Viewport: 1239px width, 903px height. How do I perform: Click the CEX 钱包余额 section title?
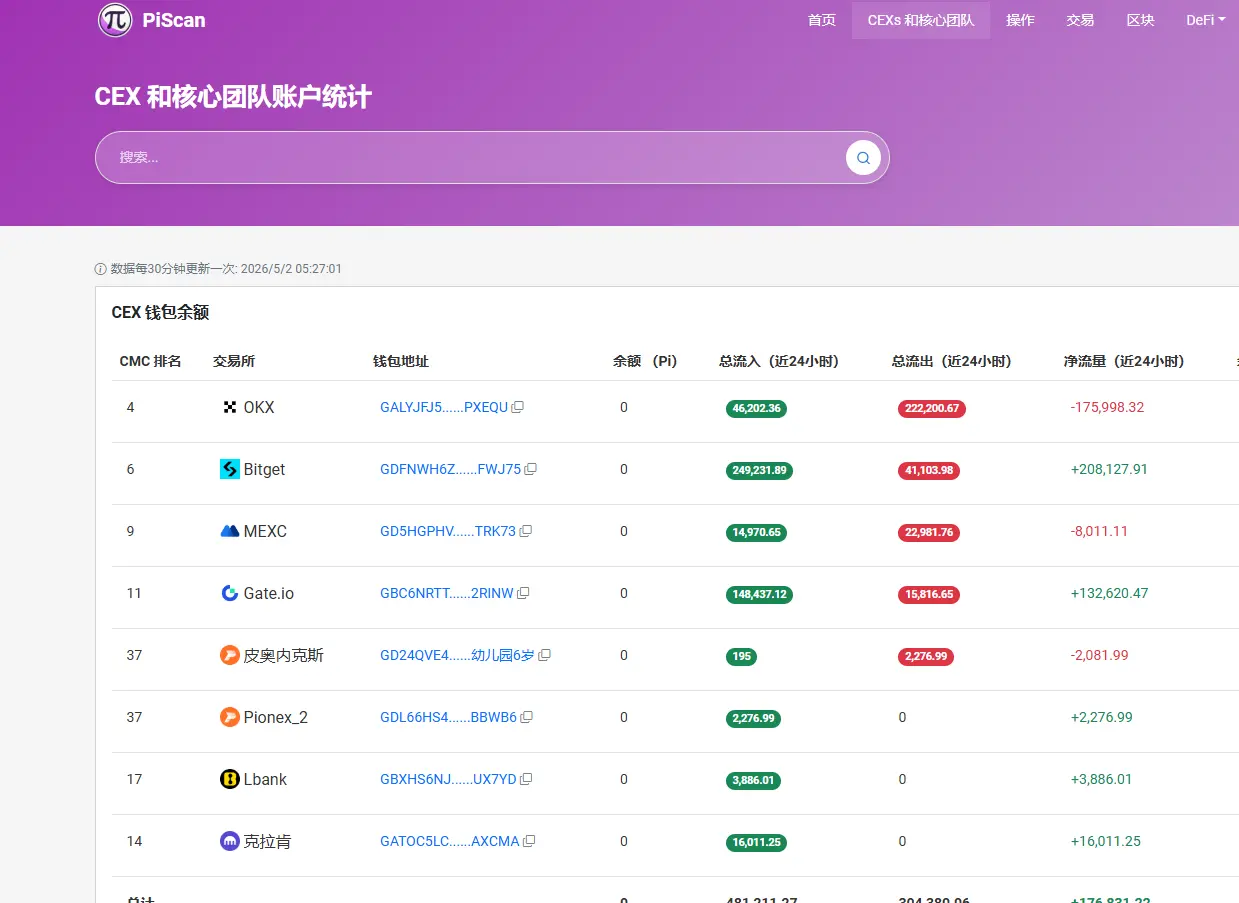tap(160, 312)
